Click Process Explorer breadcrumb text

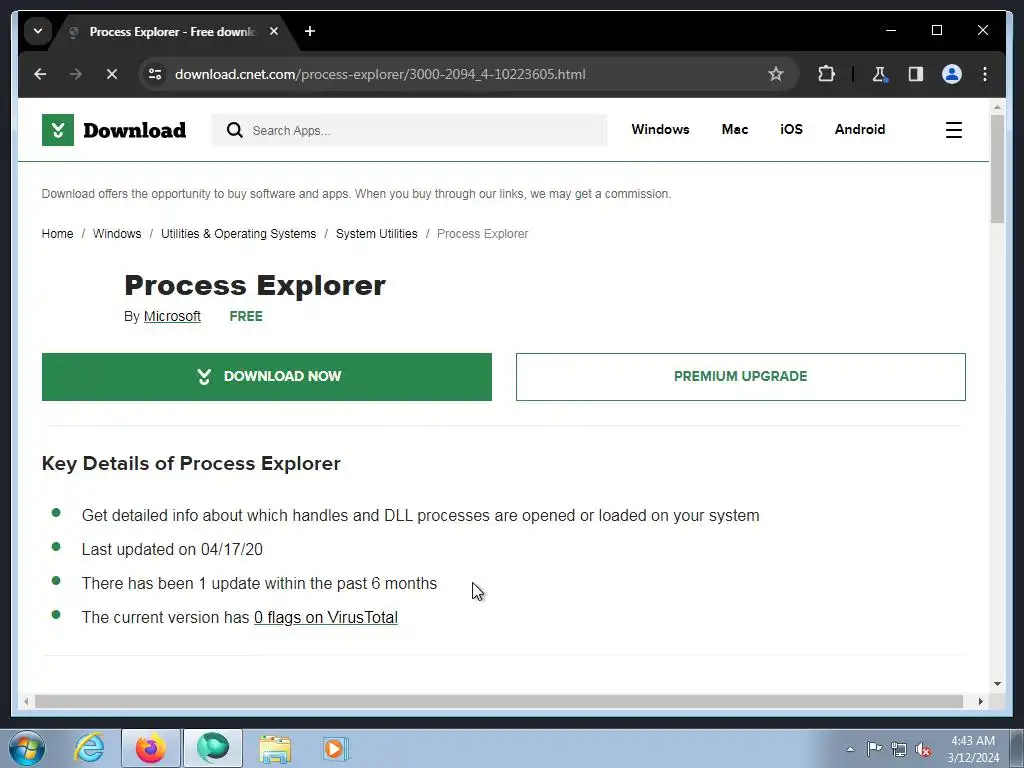coord(482,234)
